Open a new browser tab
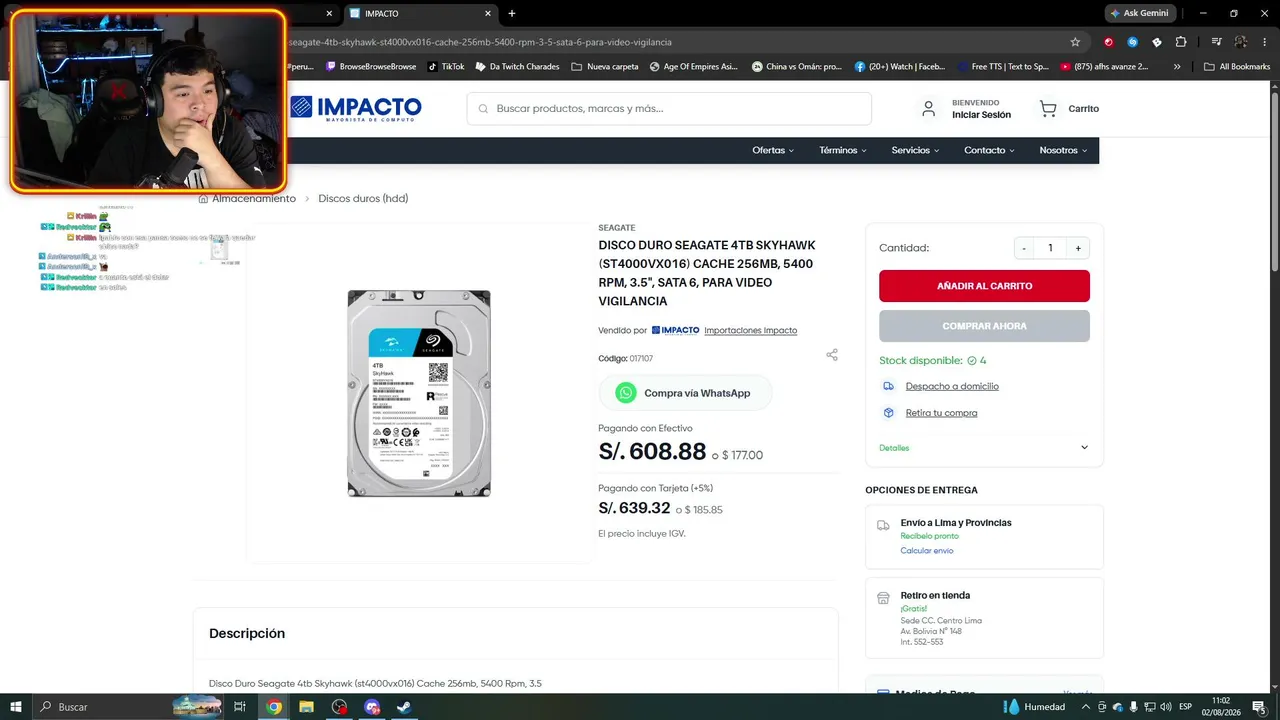 [x=512, y=13]
